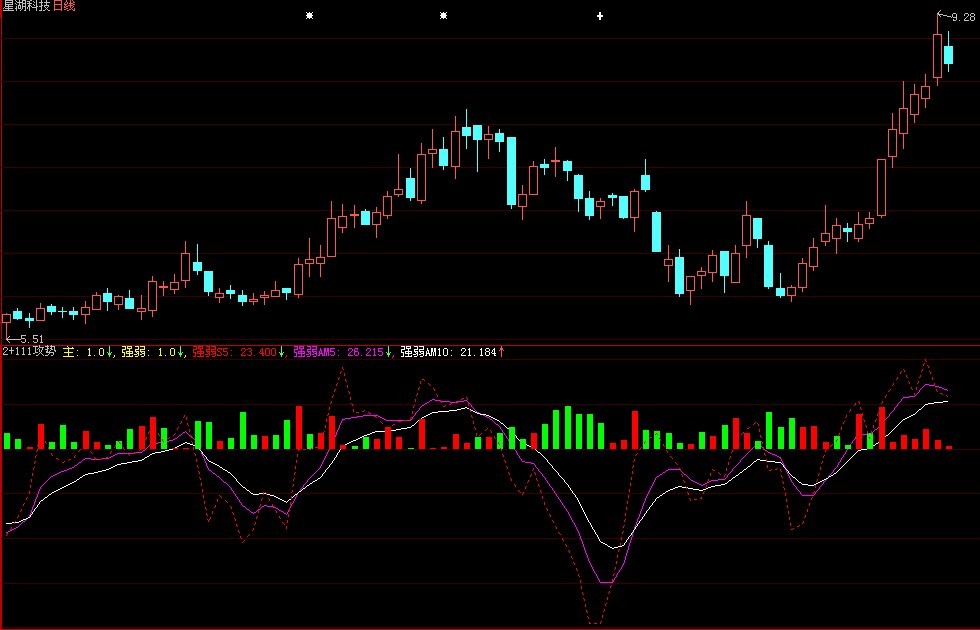Viewport: 980px width, 630px height.
Task: Click the 主: 1.0 indicator value
Action: click(x=84, y=352)
